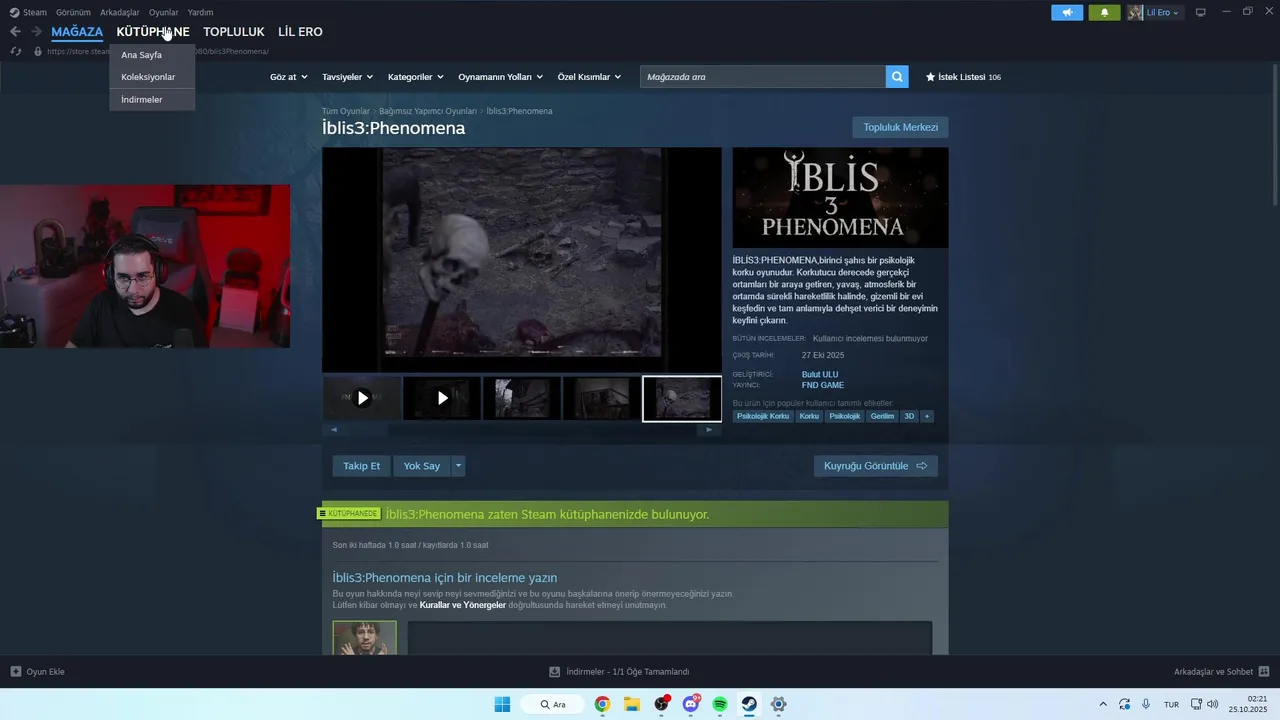The height and width of the screenshot is (720, 1280).
Task: Click the padlock icon beside the URL
Action: tap(38, 51)
